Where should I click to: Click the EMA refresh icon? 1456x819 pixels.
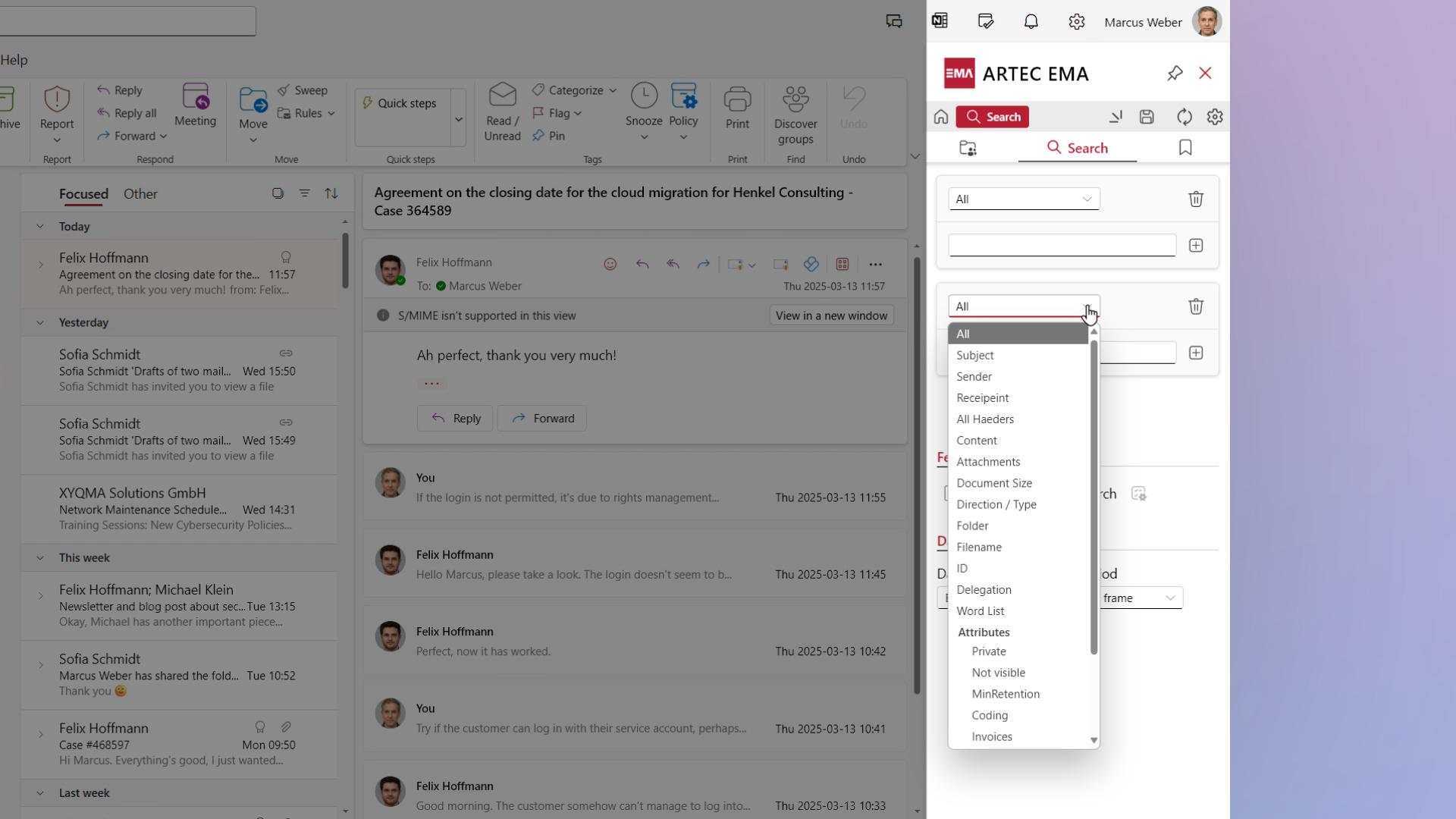pos(1184,117)
